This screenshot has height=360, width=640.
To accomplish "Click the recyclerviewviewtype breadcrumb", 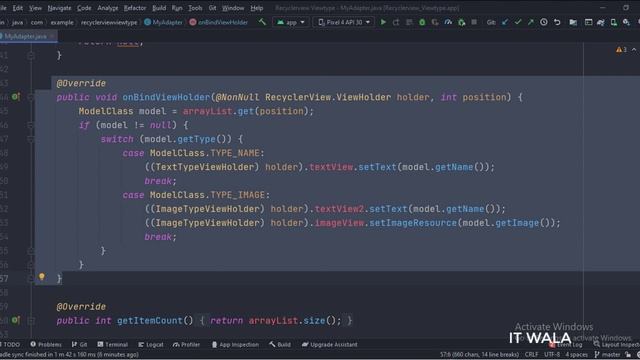I will coord(109,22).
